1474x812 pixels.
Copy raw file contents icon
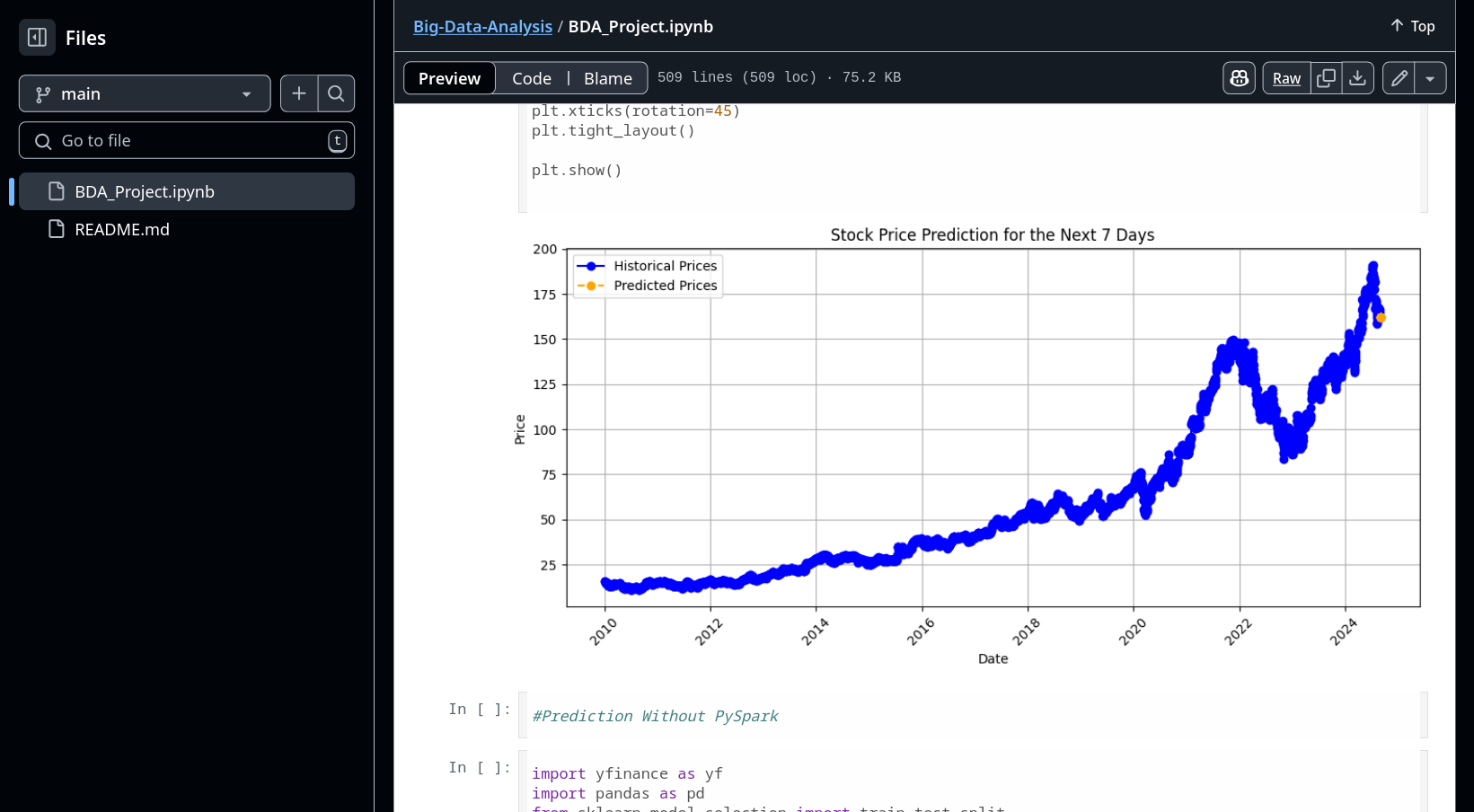click(1326, 78)
